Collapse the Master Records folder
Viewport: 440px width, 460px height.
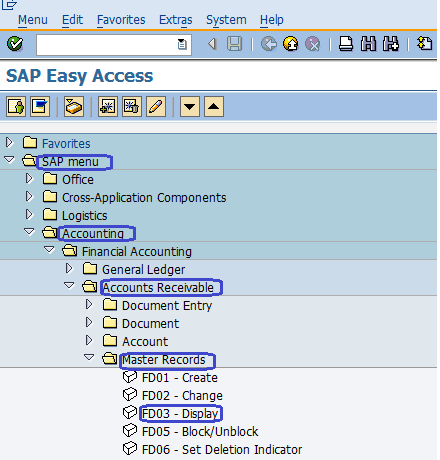coord(89,357)
